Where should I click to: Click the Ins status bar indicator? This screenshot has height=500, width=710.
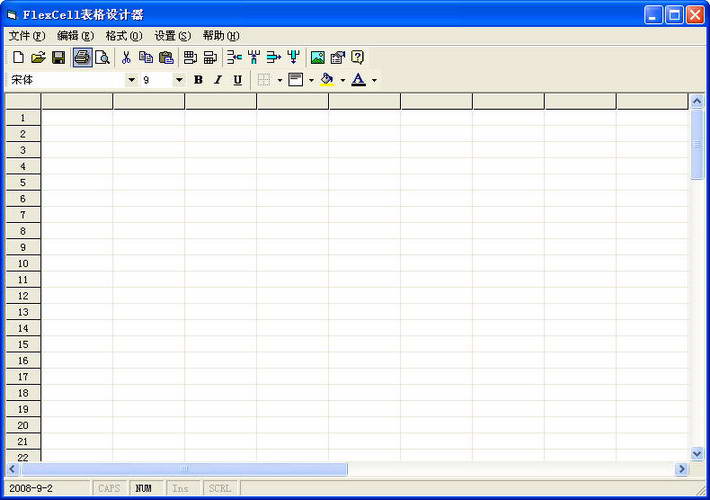181,489
